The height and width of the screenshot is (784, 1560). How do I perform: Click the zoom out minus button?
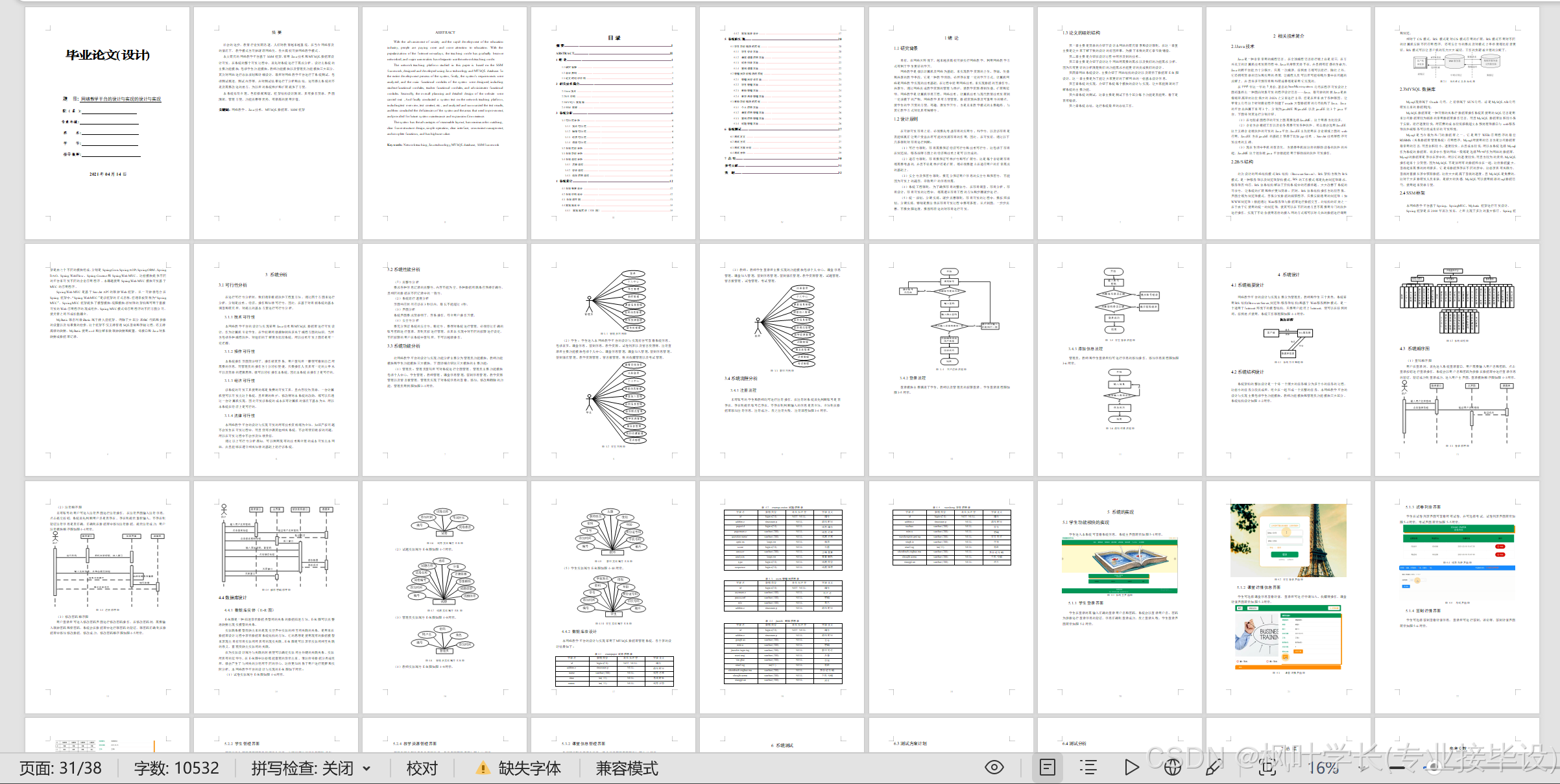1397,768
